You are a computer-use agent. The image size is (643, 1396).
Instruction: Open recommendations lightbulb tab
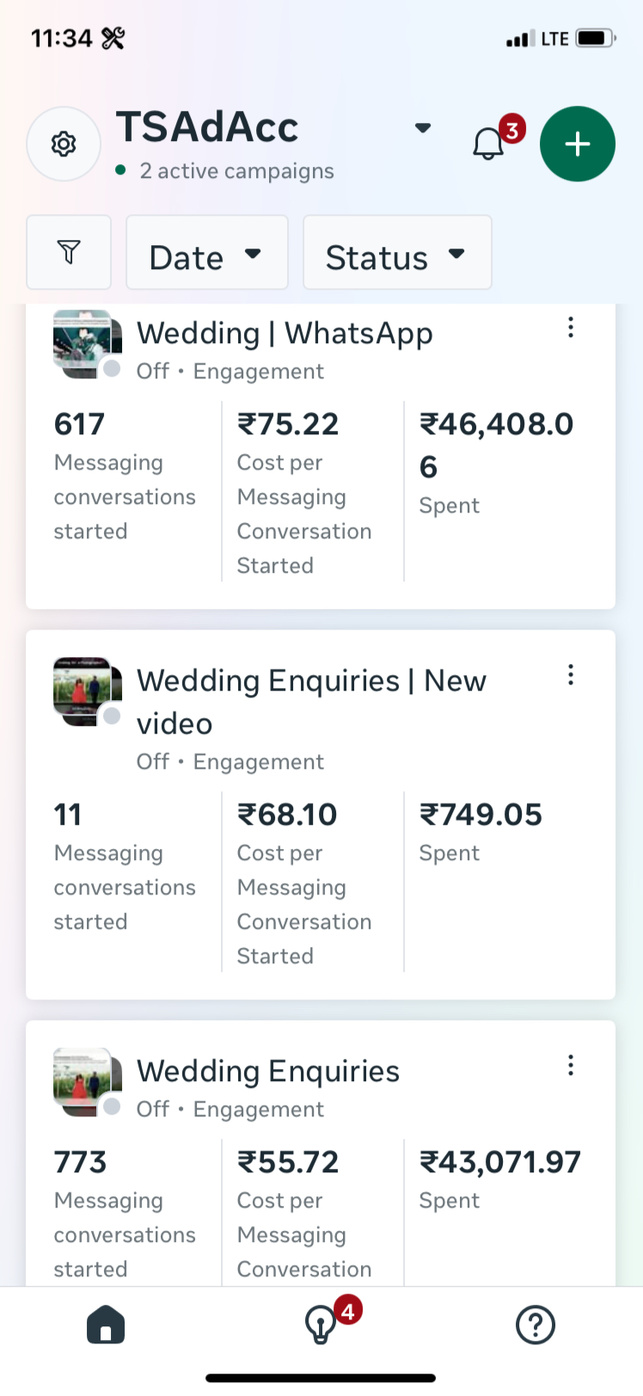coord(320,1326)
